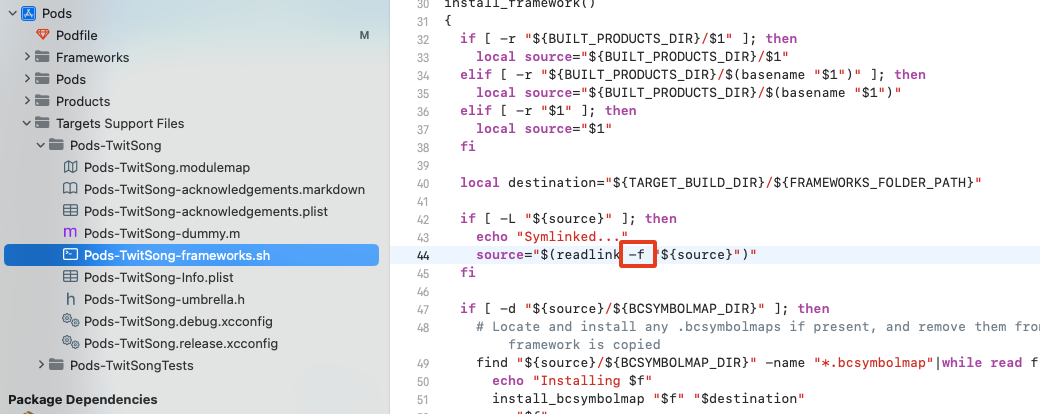1040x414 pixels.
Task: Click the echo "Installing $f" line
Action: [573, 380]
